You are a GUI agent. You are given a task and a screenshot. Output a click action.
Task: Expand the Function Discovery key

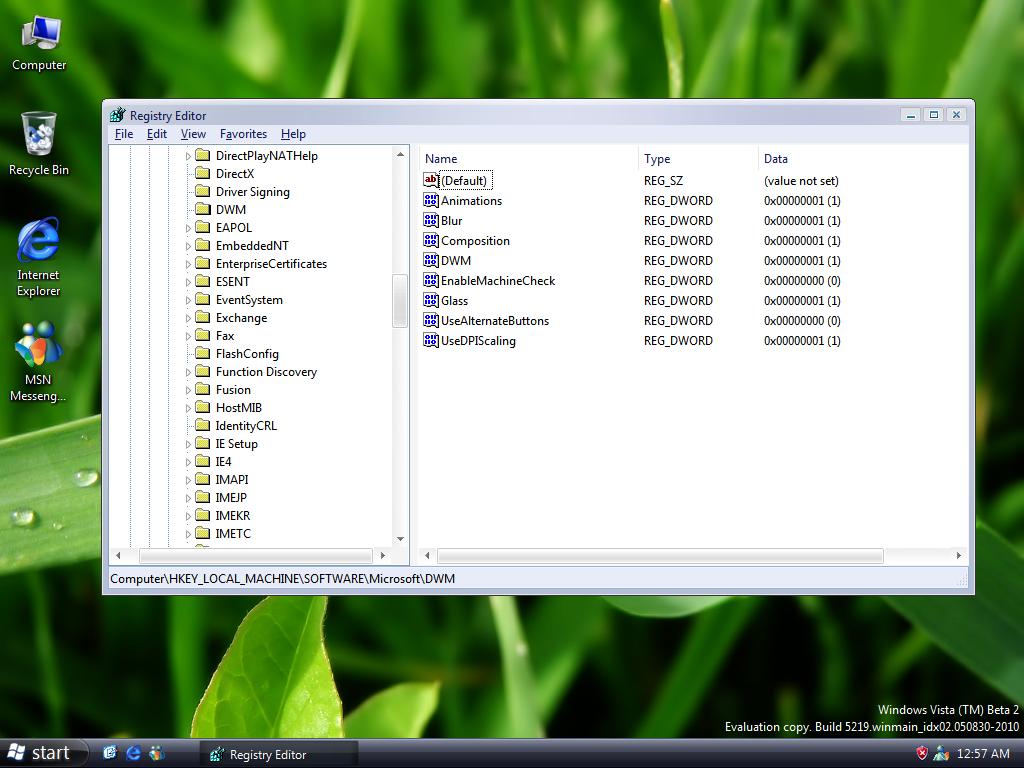188,372
